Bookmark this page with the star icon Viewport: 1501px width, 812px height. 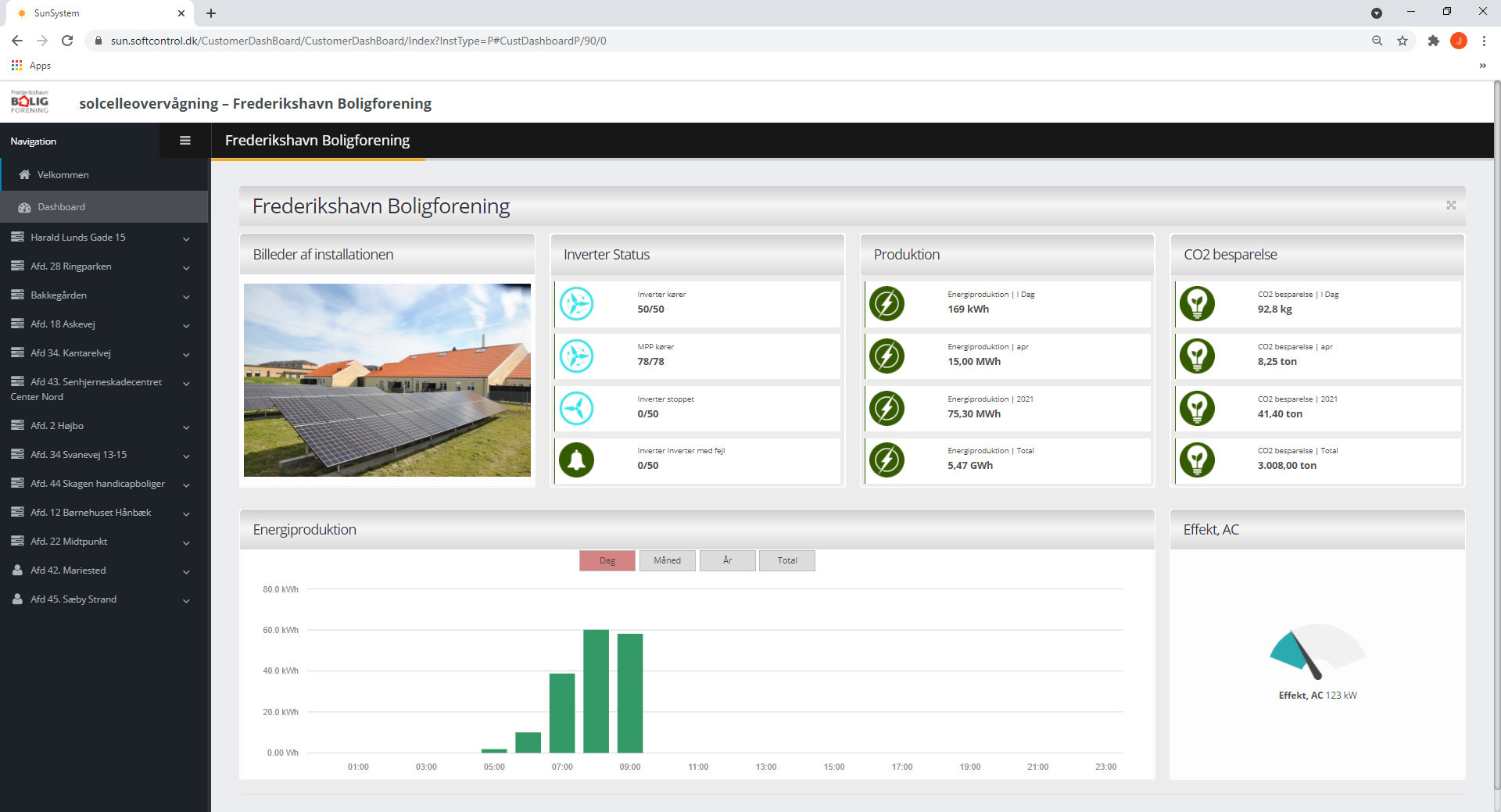point(1402,41)
